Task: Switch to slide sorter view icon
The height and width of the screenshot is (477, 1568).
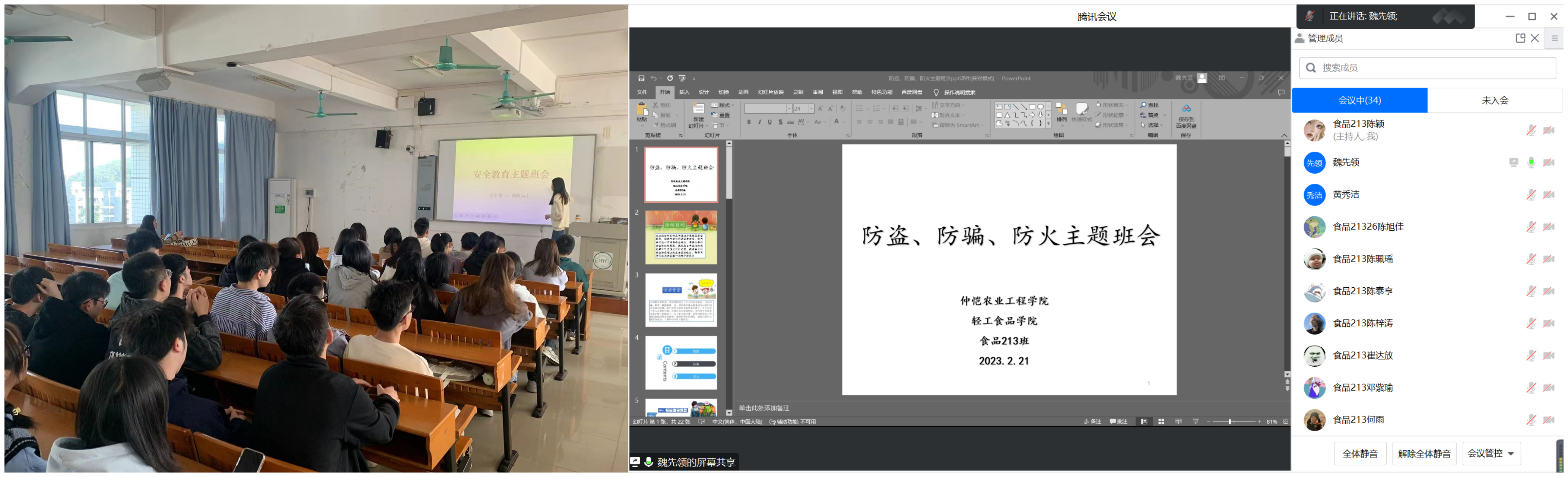Action: click(1161, 421)
